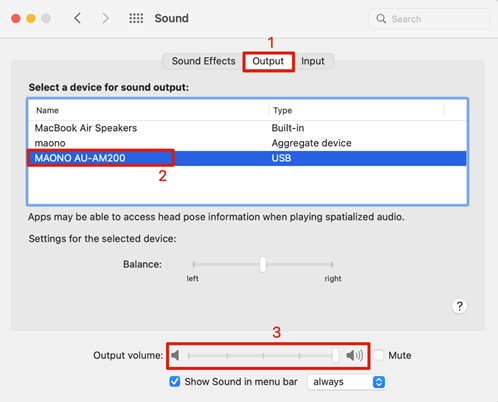Go forward with the right chevron

[x=105, y=18]
